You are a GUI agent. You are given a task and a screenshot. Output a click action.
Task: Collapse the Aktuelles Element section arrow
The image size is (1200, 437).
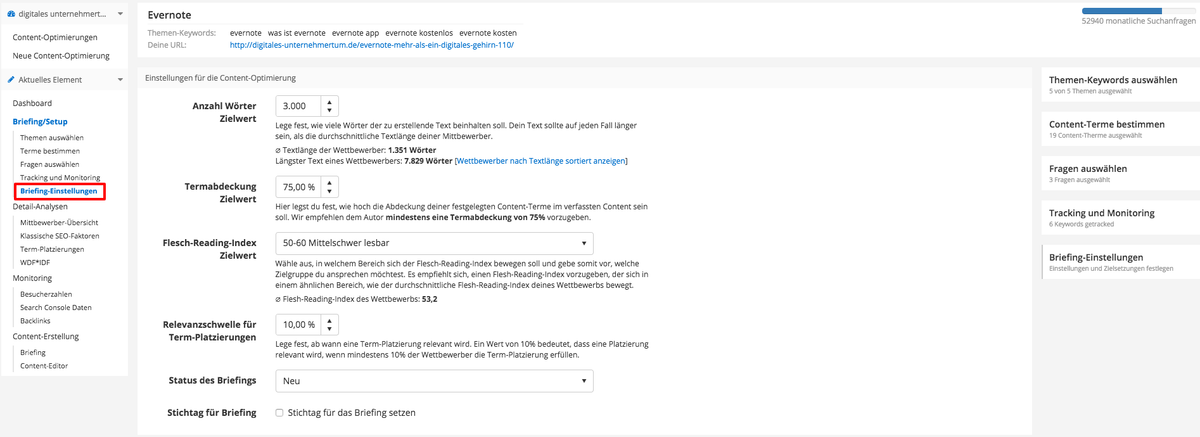pos(119,79)
